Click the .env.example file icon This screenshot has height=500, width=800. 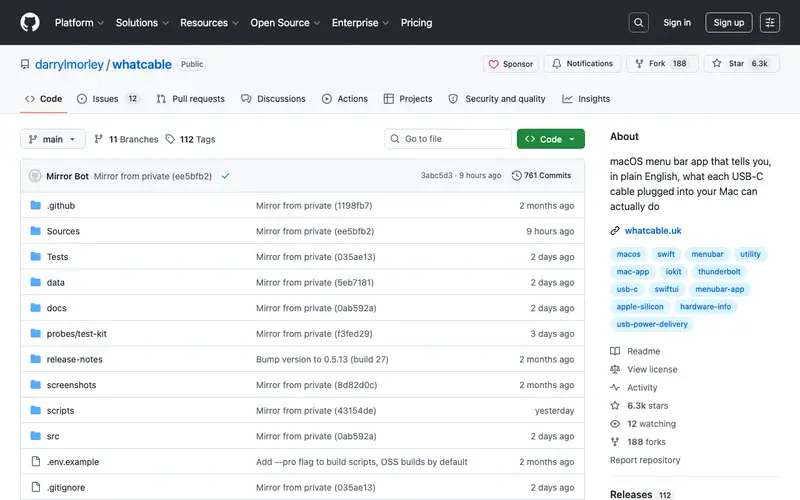pos(36,461)
